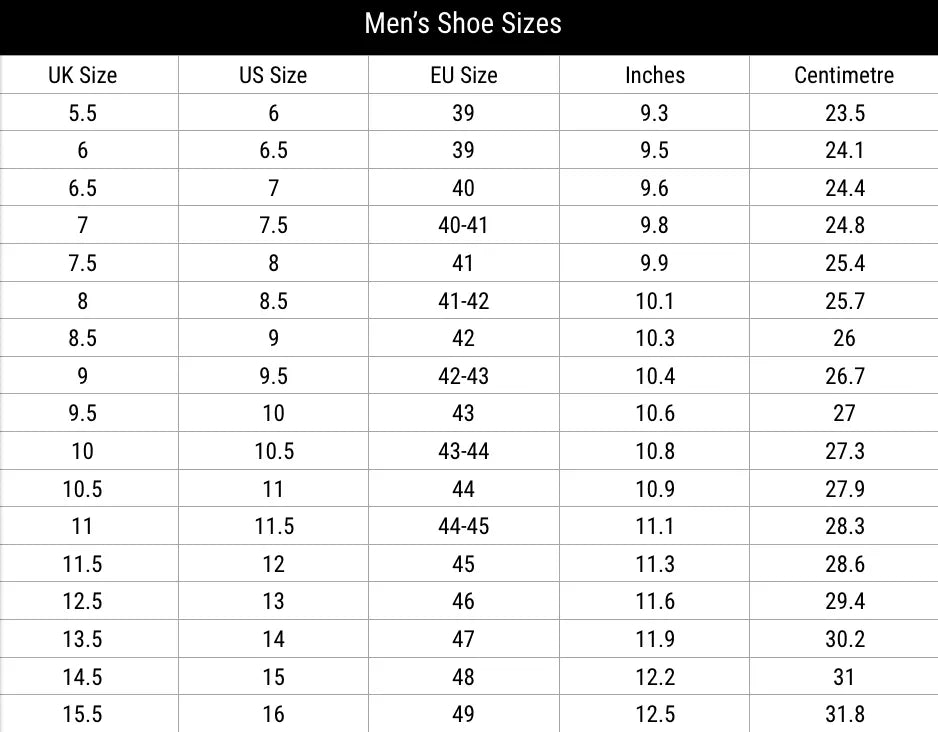Click the UK size 10.5 cell
The width and height of the screenshot is (938, 732).
click(x=83, y=489)
